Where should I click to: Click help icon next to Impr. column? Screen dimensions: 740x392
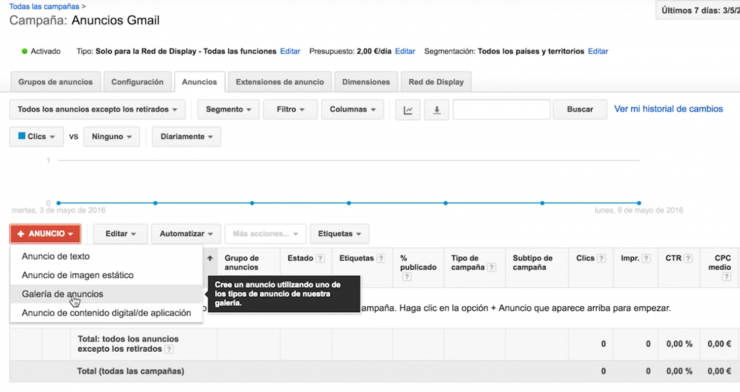[x=646, y=258]
